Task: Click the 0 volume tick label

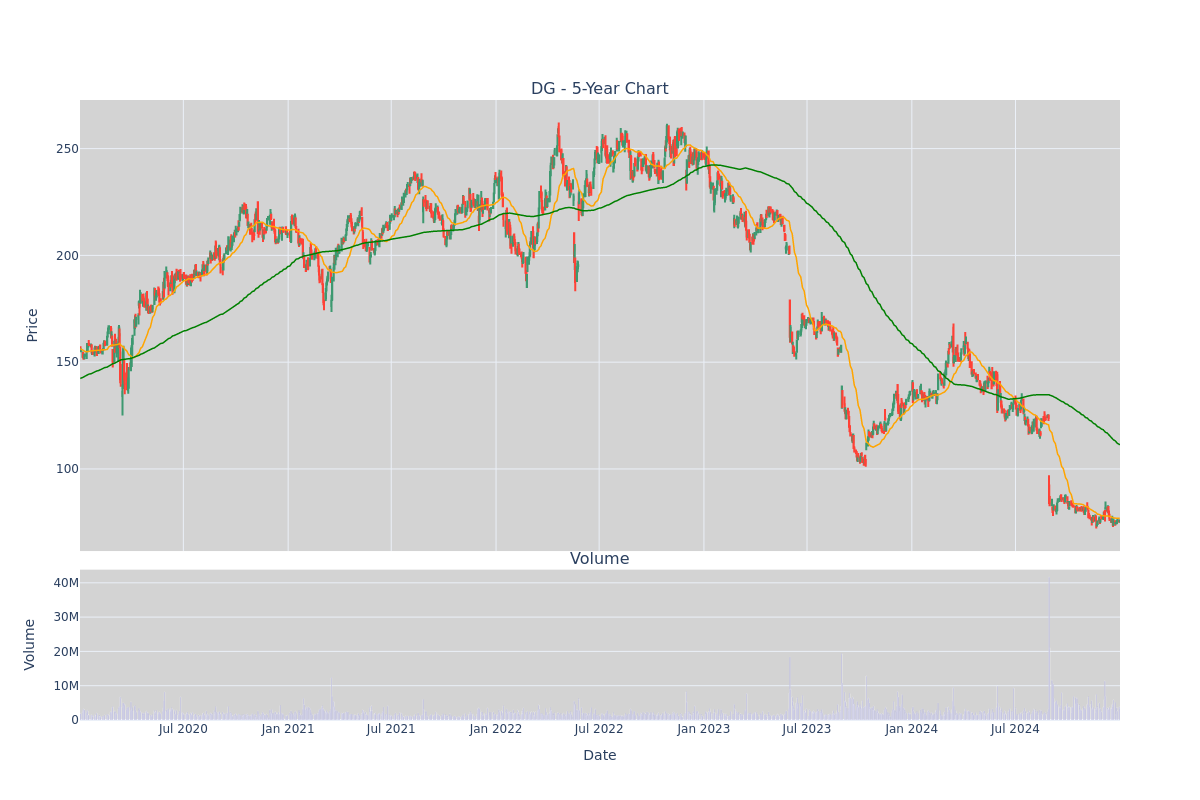Action: (74, 720)
